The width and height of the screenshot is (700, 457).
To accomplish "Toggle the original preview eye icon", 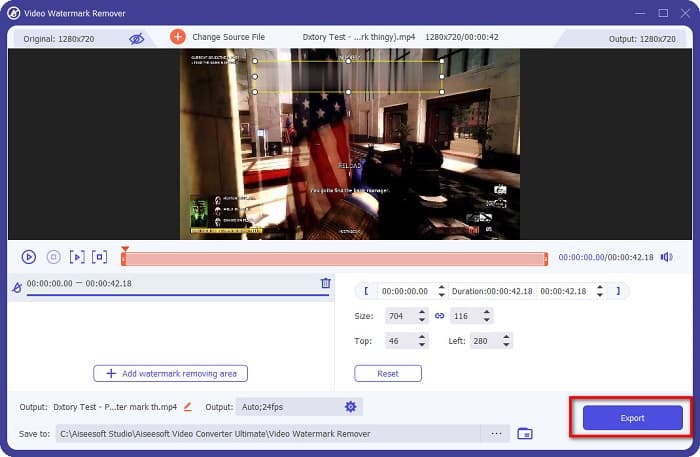I will click(137, 39).
